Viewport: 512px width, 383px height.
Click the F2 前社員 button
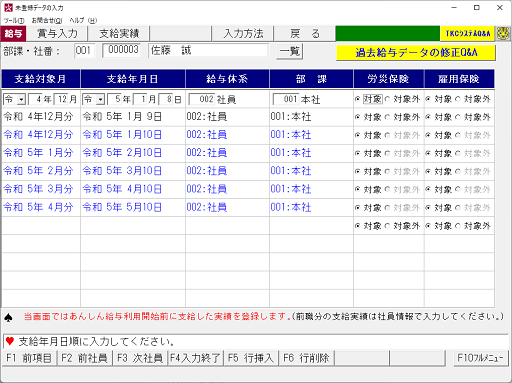click(x=84, y=358)
